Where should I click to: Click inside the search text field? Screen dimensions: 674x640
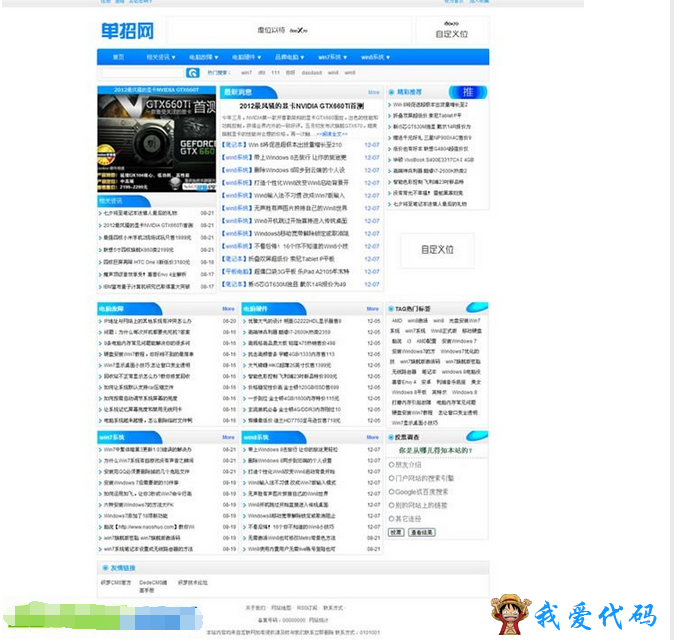click(x=143, y=73)
